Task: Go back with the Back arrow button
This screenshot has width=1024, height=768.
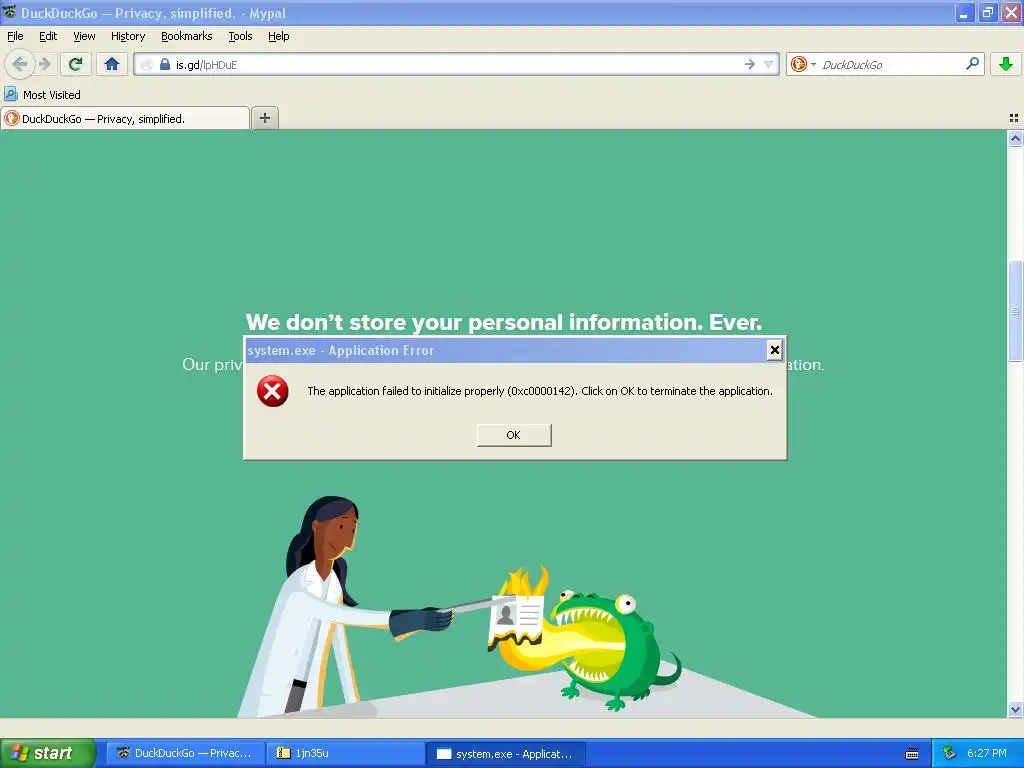Action: coord(20,64)
